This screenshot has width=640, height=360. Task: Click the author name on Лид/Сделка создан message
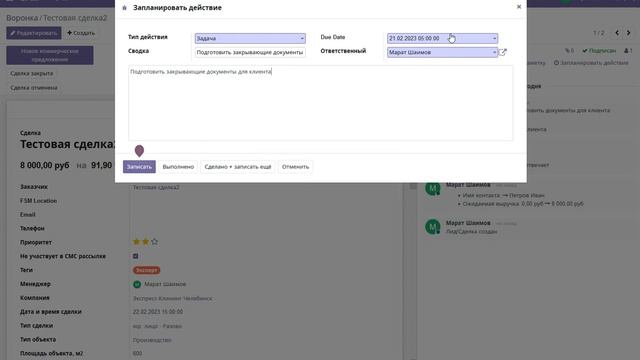(468, 223)
